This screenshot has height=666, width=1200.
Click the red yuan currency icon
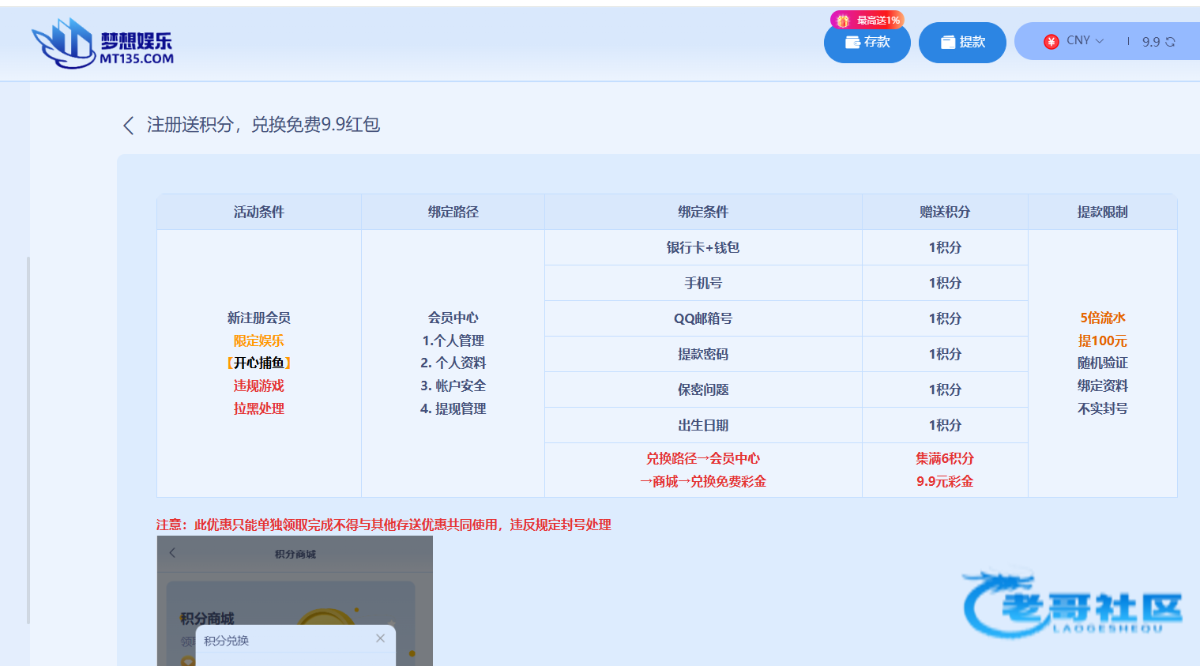pyautogui.click(x=1051, y=41)
